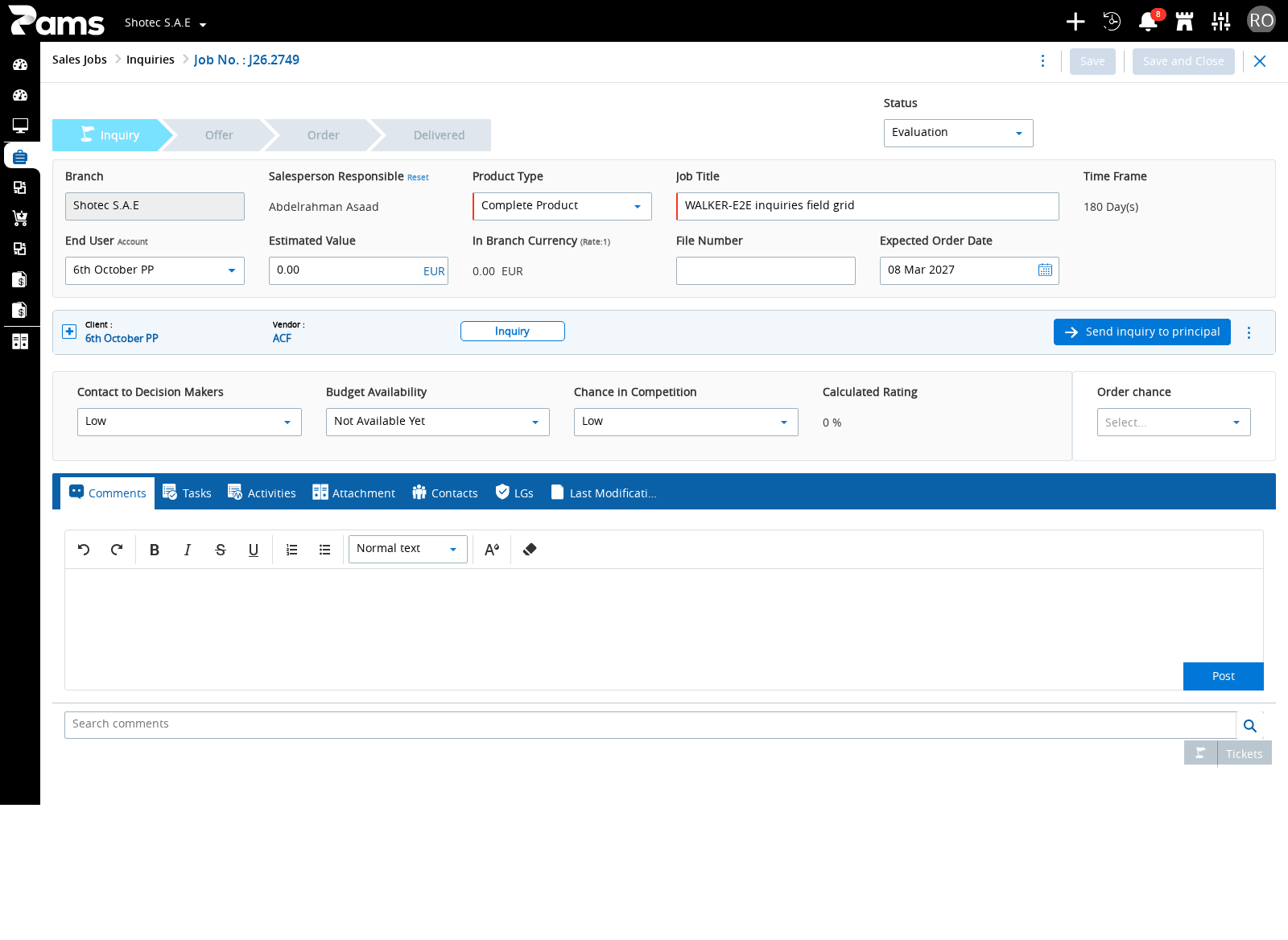Toggle italic formatting in comment editor
This screenshot has height=940, width=1288.
click(188, 550)
